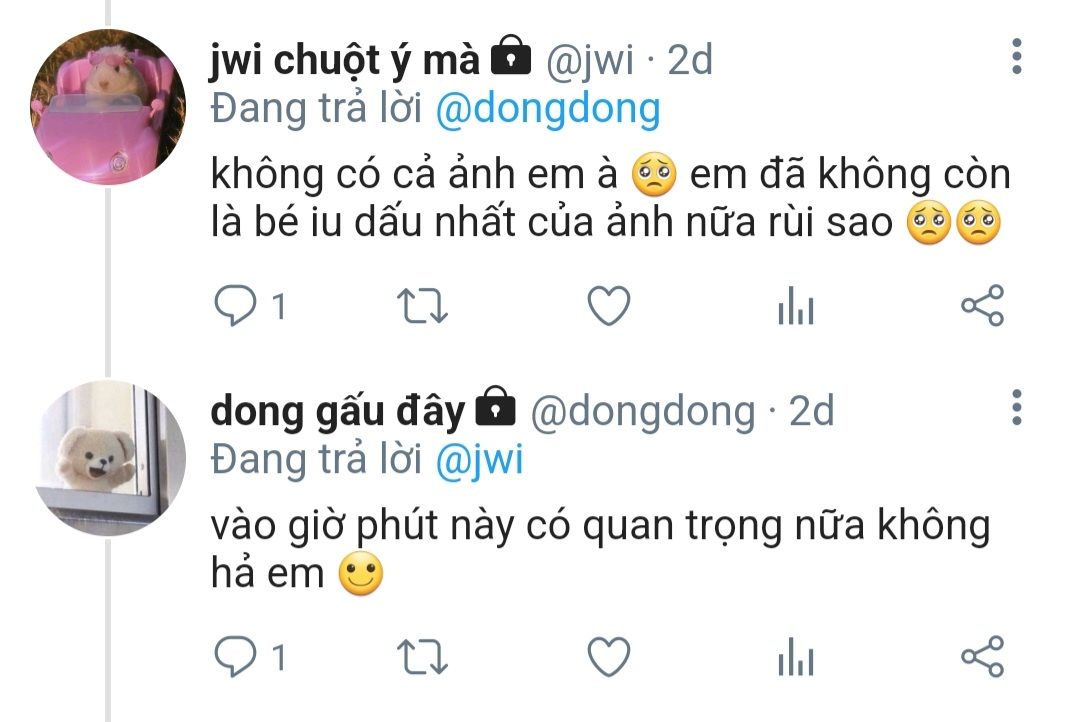Share jwi's tweet
The height and width of the screenshot is (722, 1080).
click(983, 305)
